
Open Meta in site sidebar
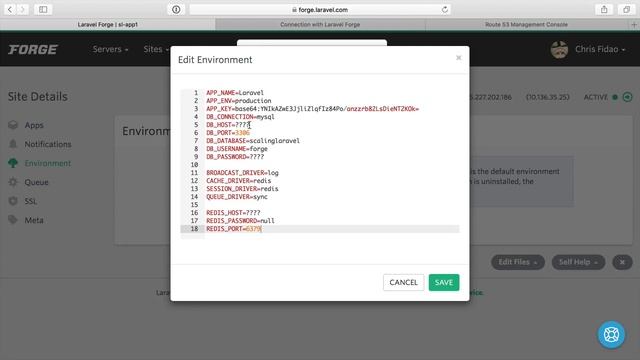point(34,220)
